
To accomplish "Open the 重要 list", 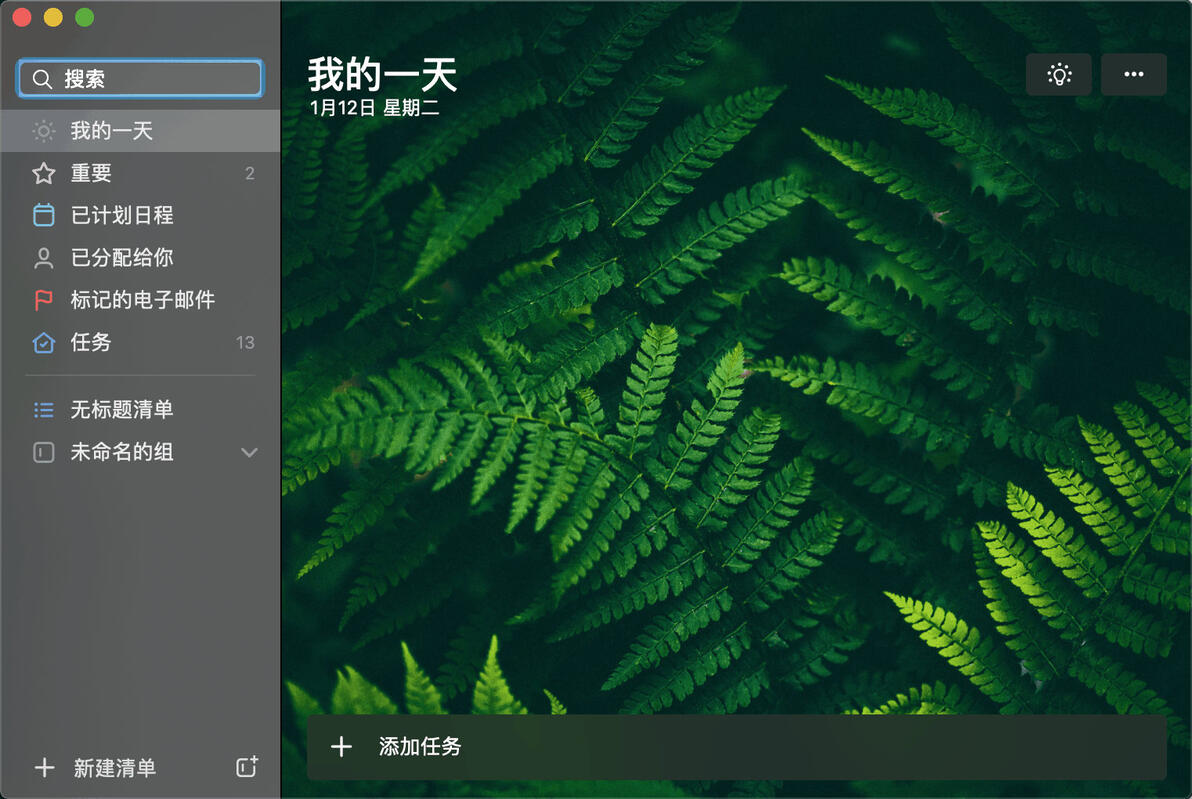I will click(141, 173).
